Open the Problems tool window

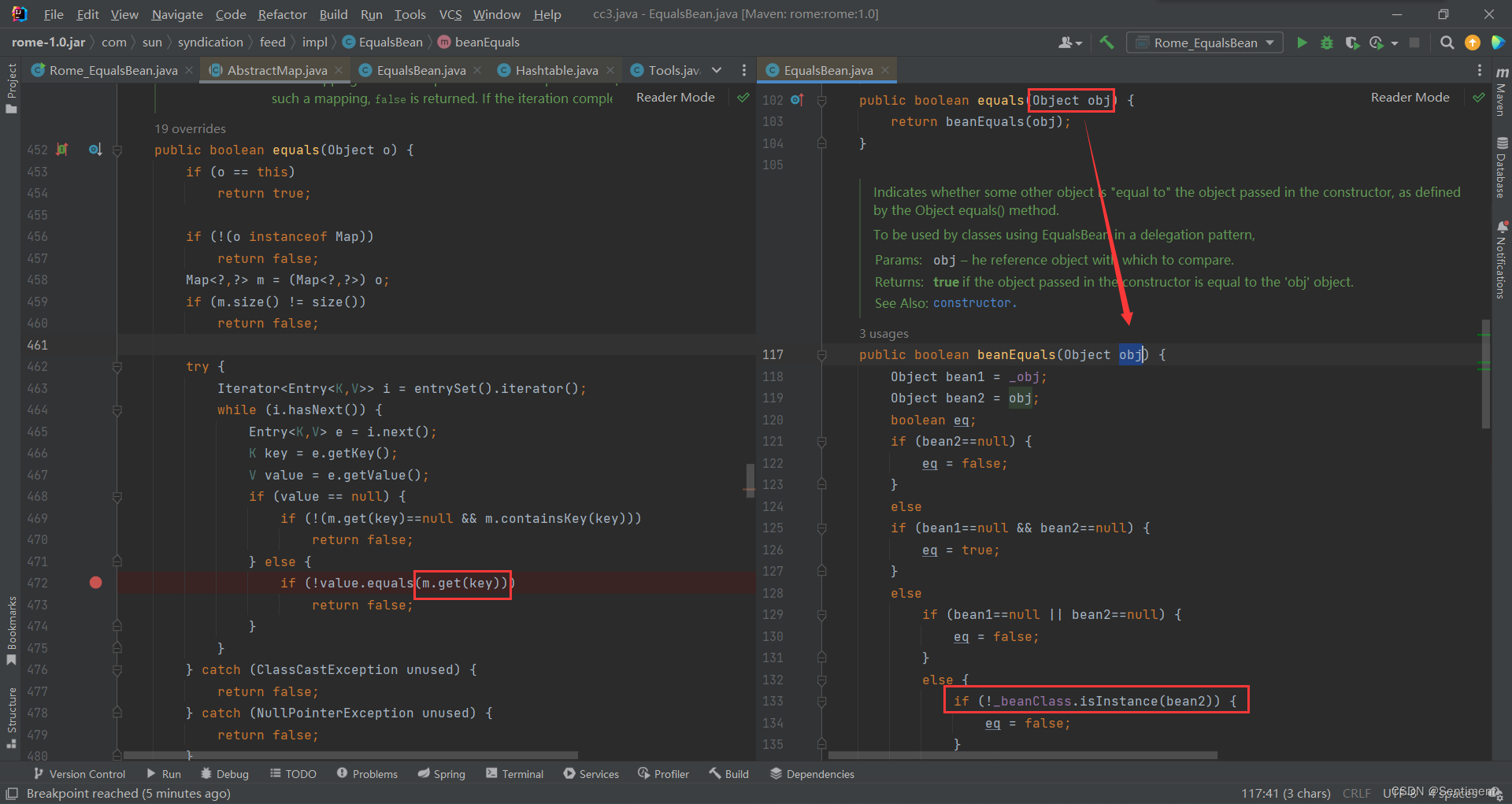click(367, 774)
